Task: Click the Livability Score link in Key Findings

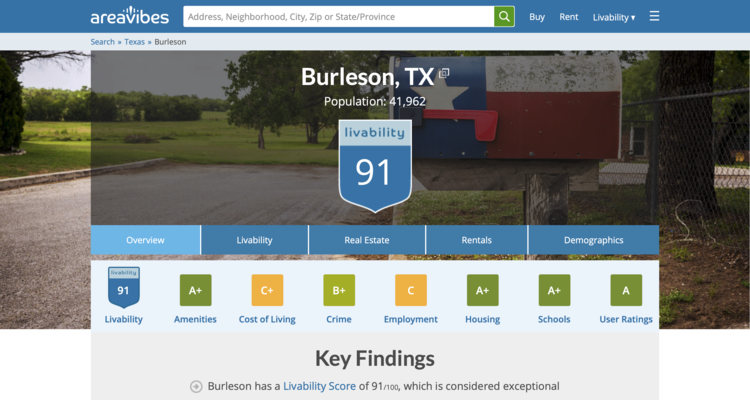Action: click(x=319, y=386)
